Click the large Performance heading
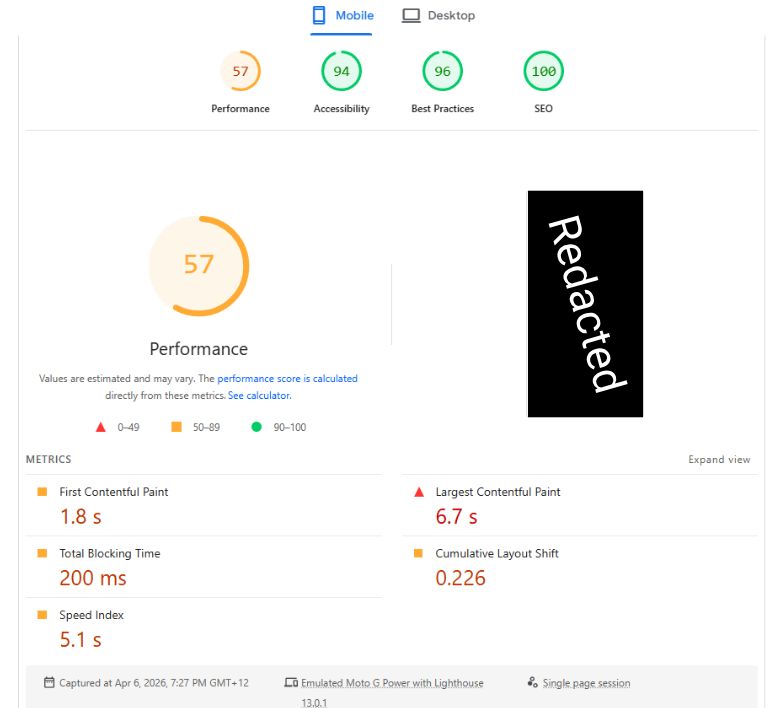The width and height of the screenshot is (782, 708). pos(198,349)
